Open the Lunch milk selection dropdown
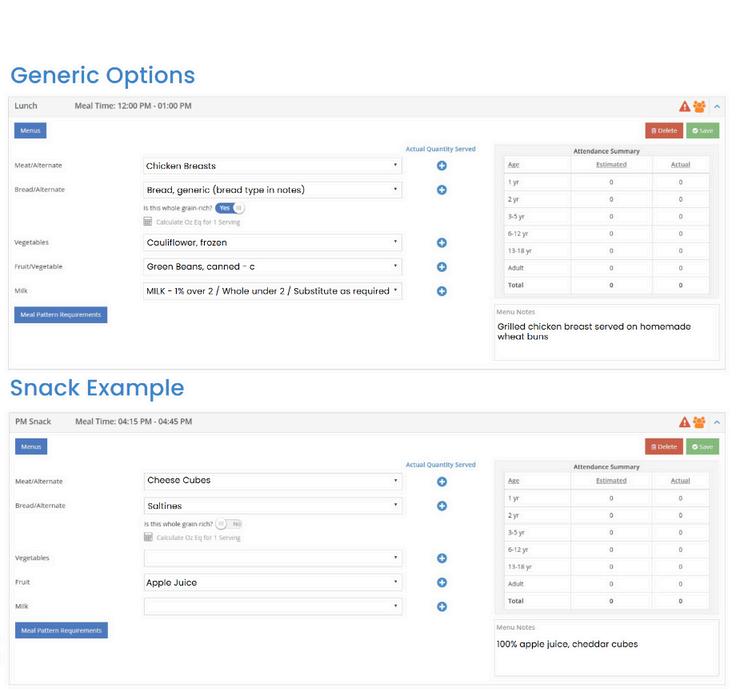The image size is (744, 692). (x=273, y=291)
